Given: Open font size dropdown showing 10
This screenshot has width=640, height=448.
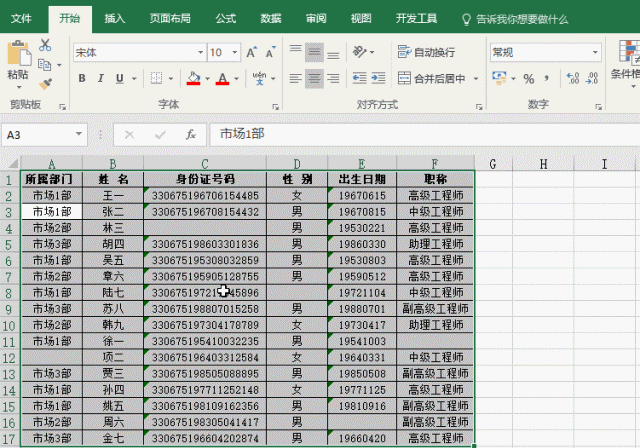Looking at the screenshot, I should pos(235,52).
